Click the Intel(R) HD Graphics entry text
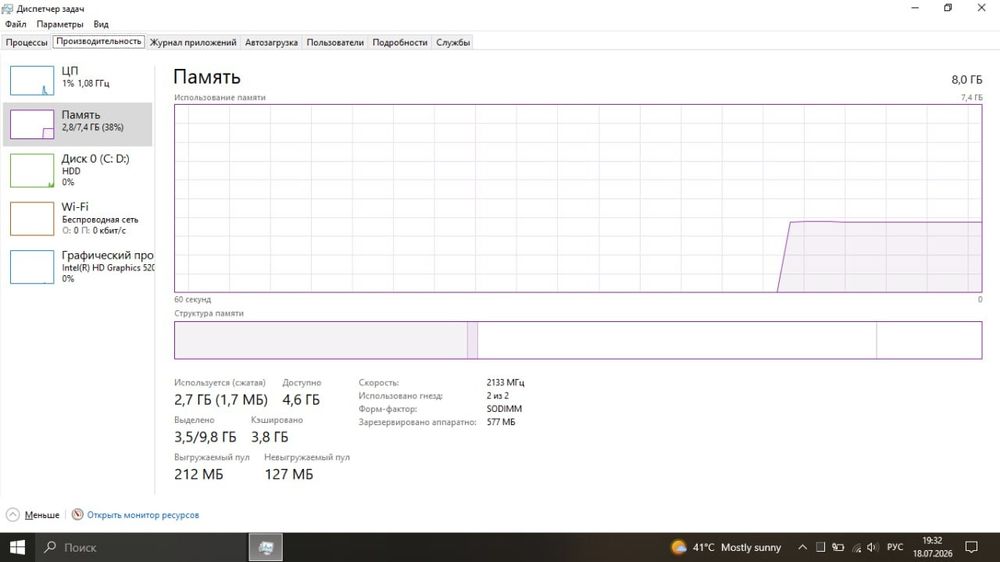 108,268
